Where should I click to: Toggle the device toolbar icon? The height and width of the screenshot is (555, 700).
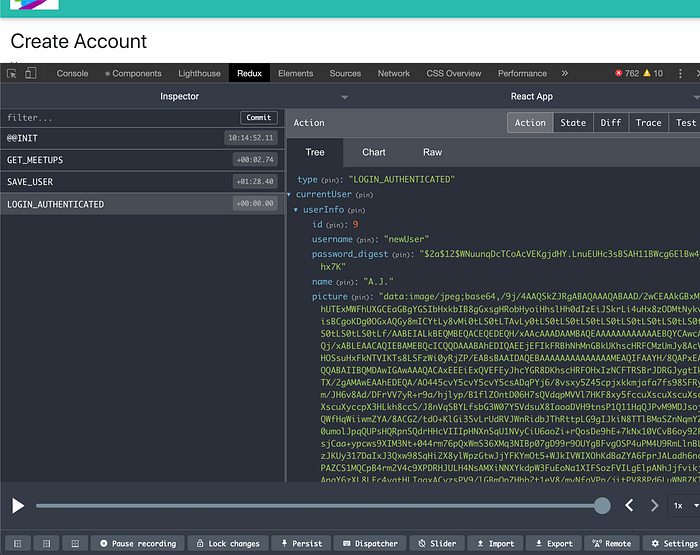coord(30,73)
